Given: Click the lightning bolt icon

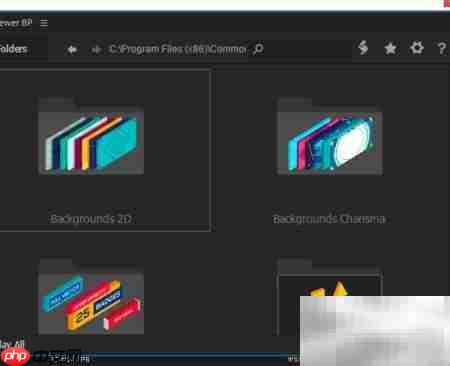Looking at the screenshot, I should [363, 48].
